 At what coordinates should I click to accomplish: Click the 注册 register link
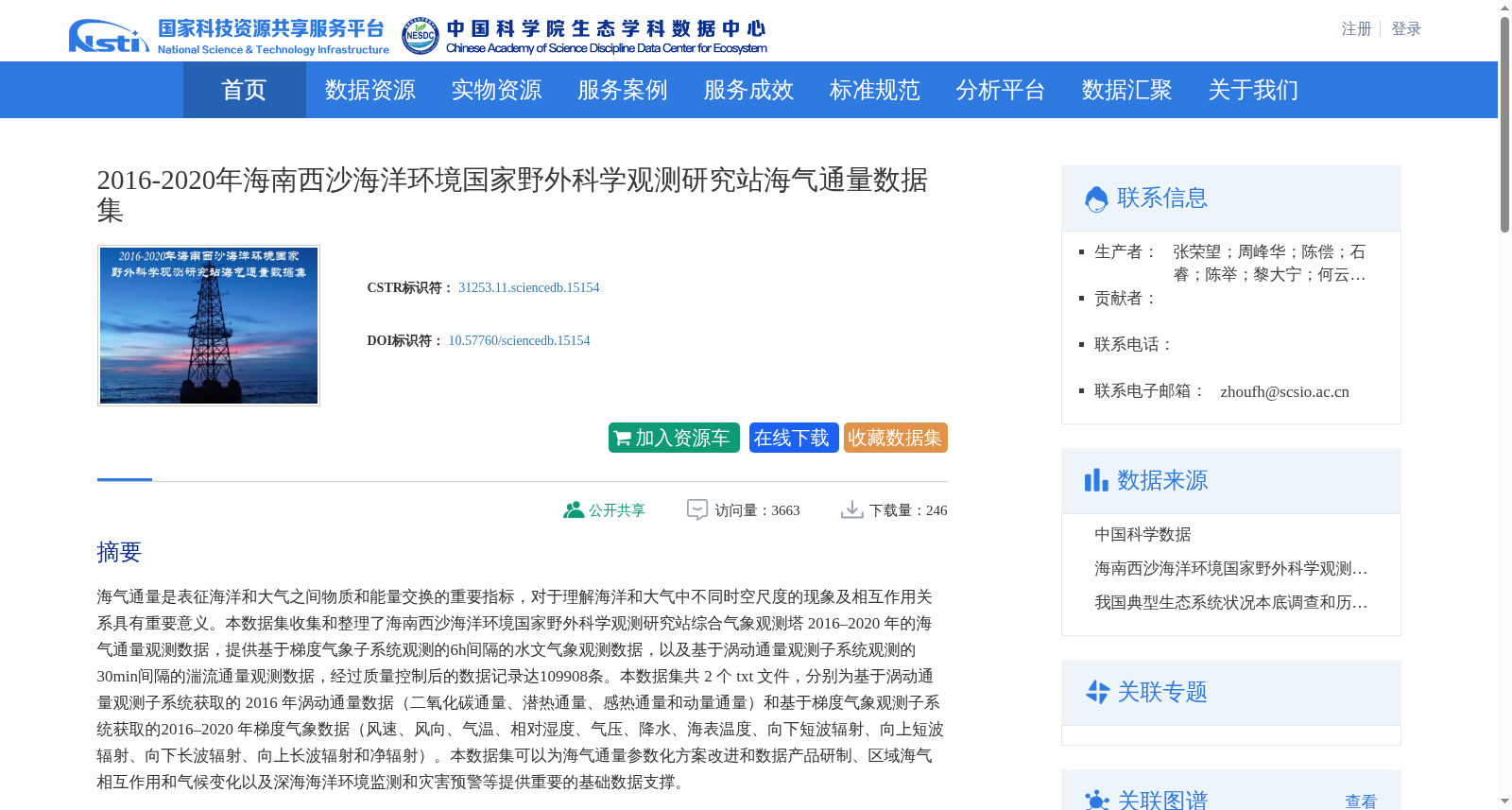[x=1356, y=29]
